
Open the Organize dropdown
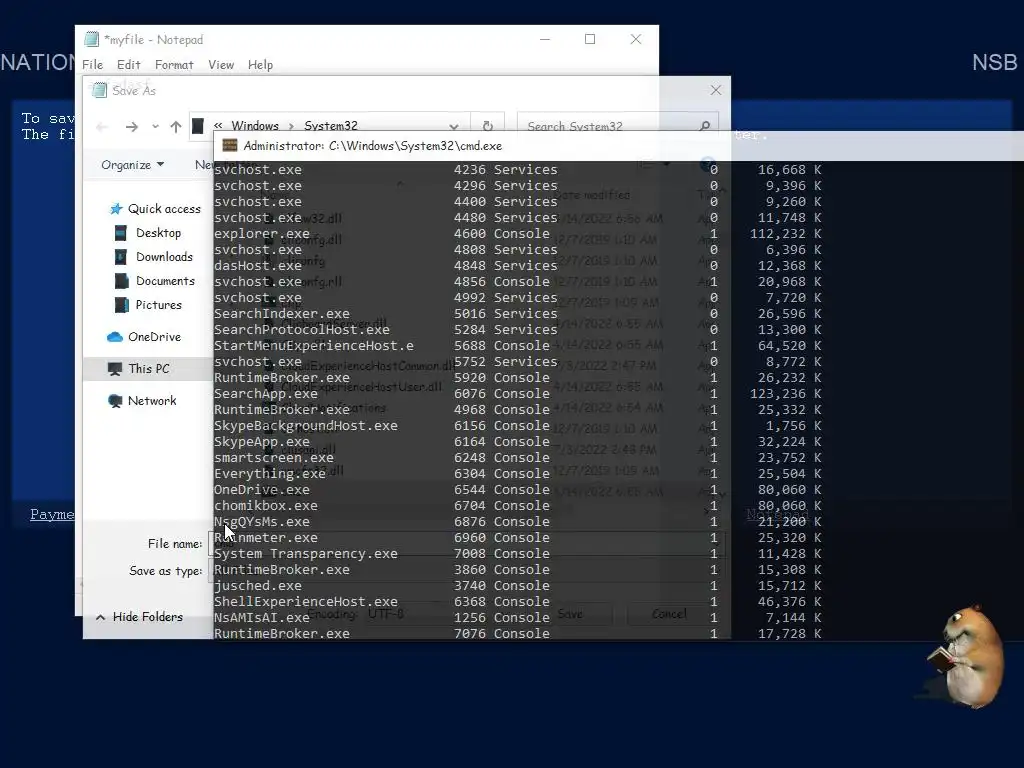[133, 165]
